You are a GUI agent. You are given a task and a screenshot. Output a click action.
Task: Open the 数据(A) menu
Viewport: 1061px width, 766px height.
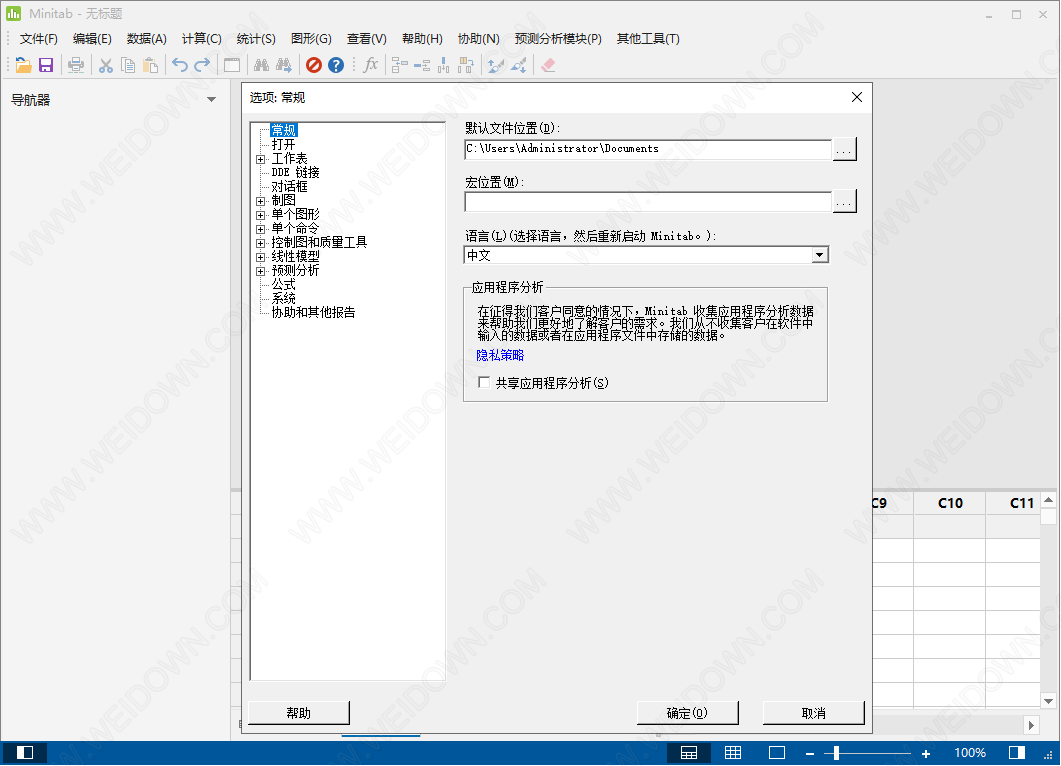pos(147,39)
